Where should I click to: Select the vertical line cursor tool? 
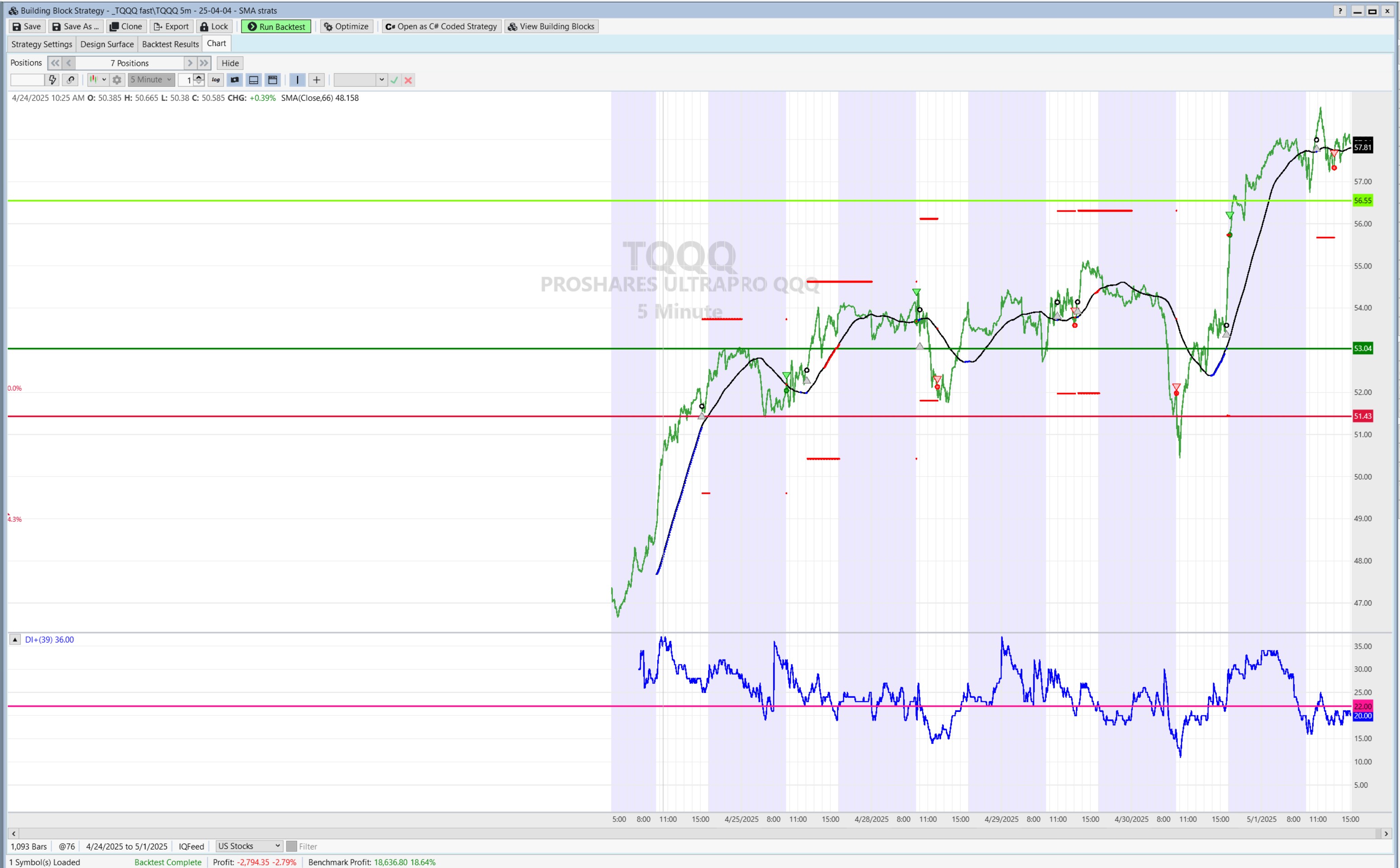coord(297,80)
